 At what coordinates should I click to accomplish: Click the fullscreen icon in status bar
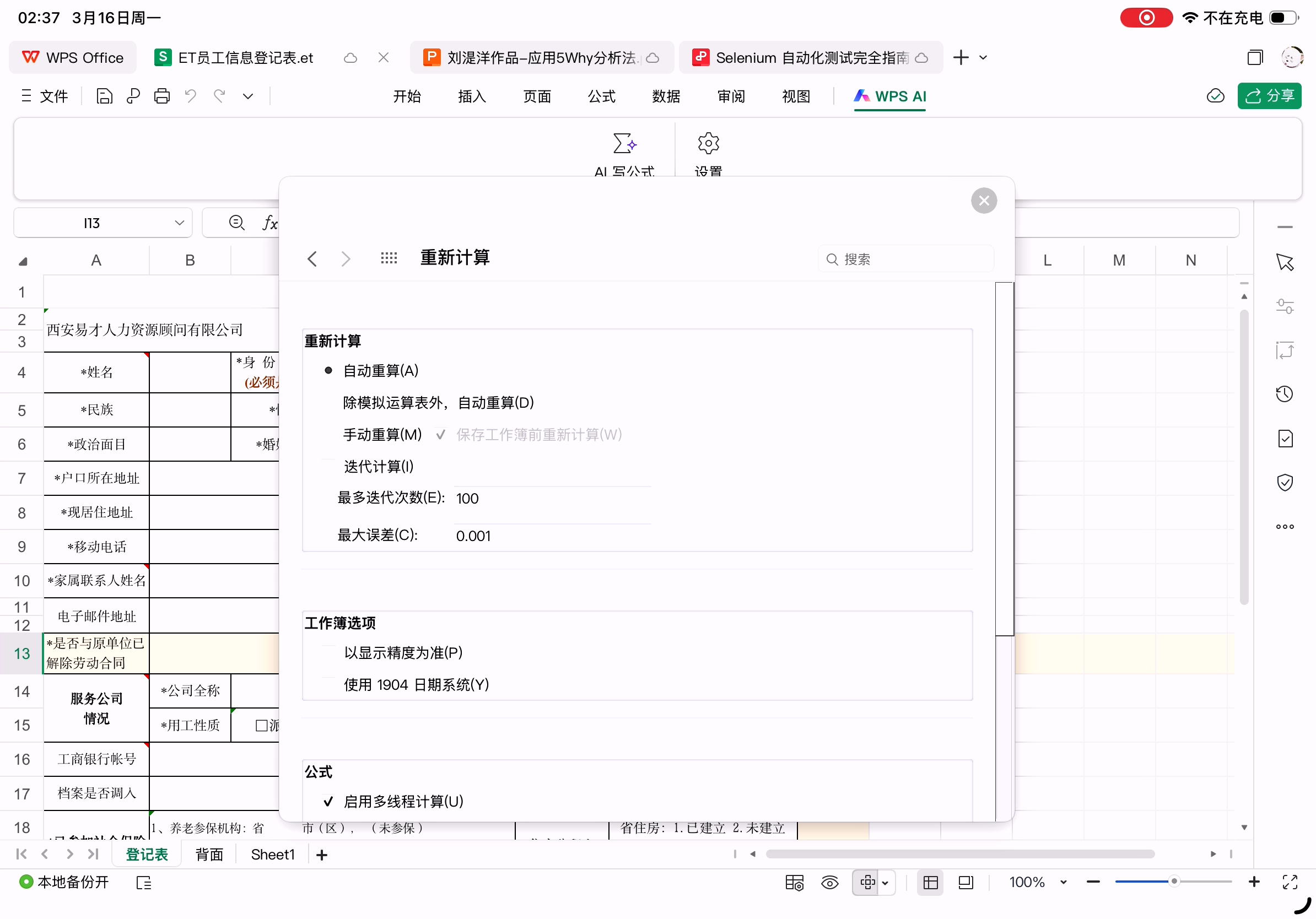click(1289, 882)
